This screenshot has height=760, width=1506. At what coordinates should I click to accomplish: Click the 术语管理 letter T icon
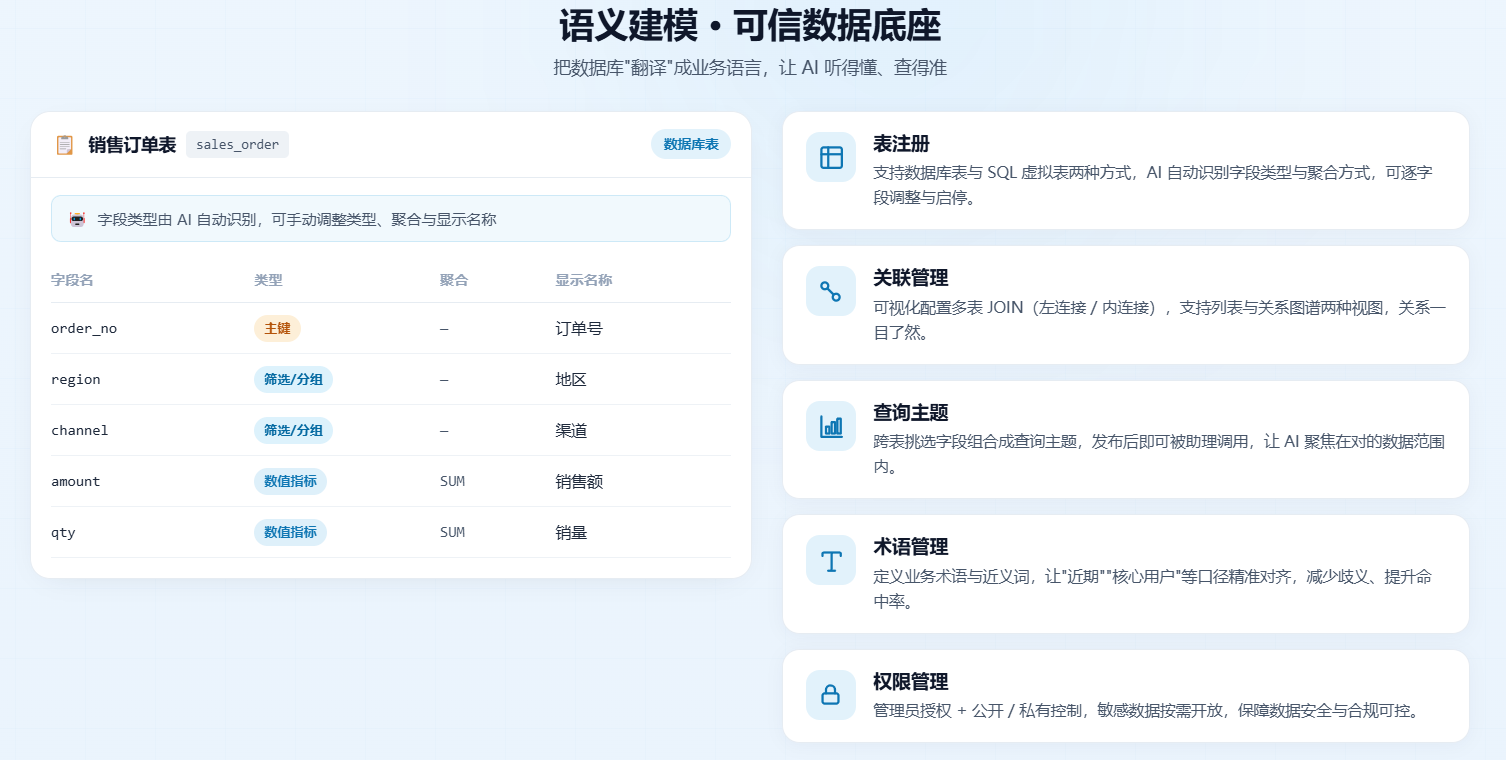[831, 560]
